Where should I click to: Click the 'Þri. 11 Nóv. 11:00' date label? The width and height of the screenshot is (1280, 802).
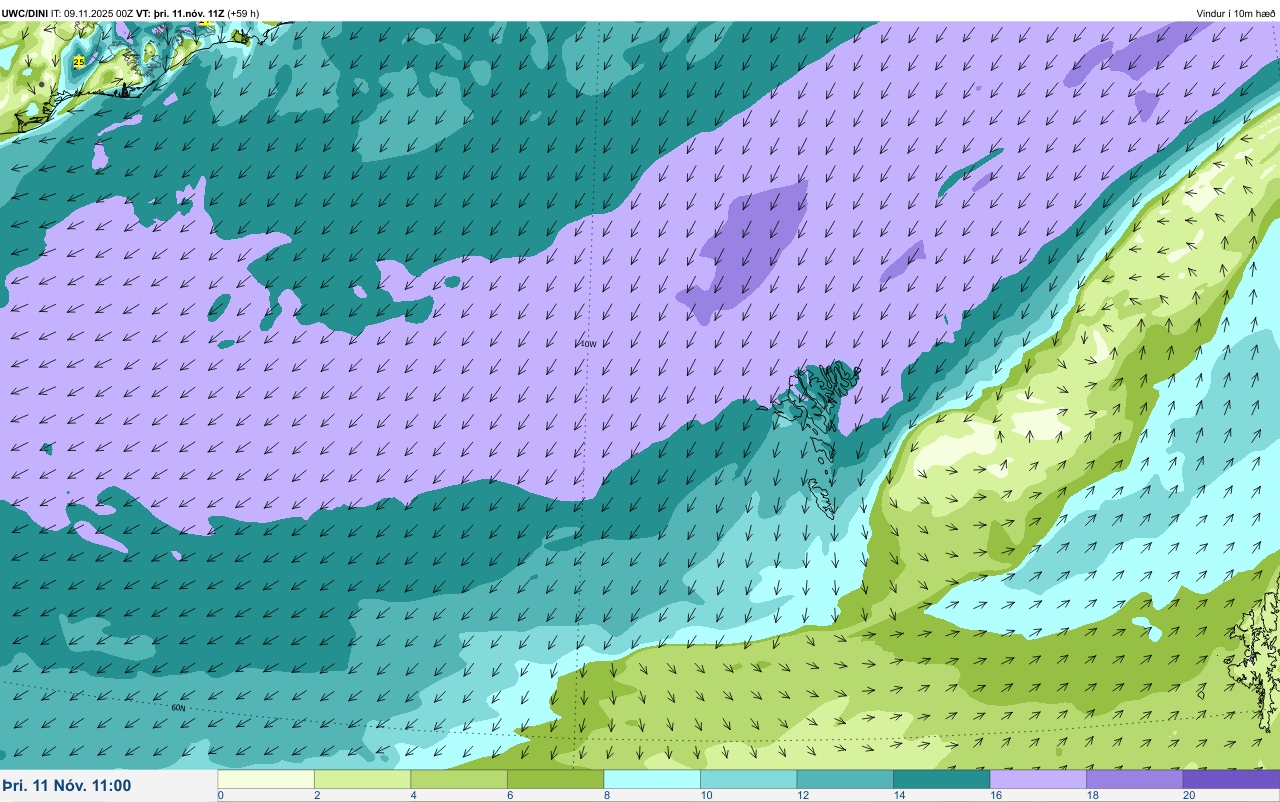(x=67, y=786)
